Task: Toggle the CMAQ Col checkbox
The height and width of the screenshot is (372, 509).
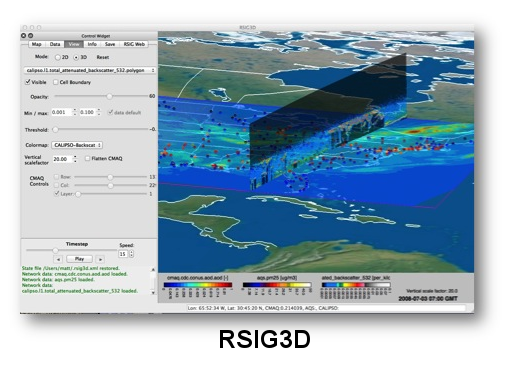Action: click(56, 185)
